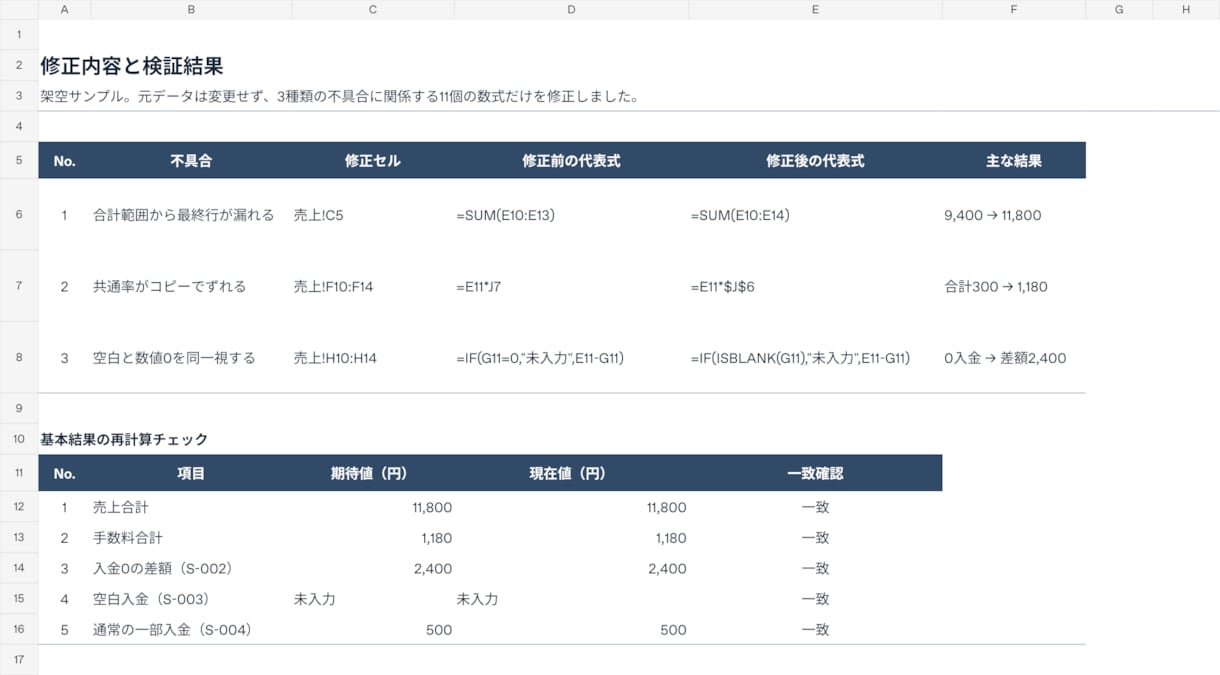Select cell 共通率がコピーでずれる
This screenshot has width=1220, height=675.
[x=191, y=286]
